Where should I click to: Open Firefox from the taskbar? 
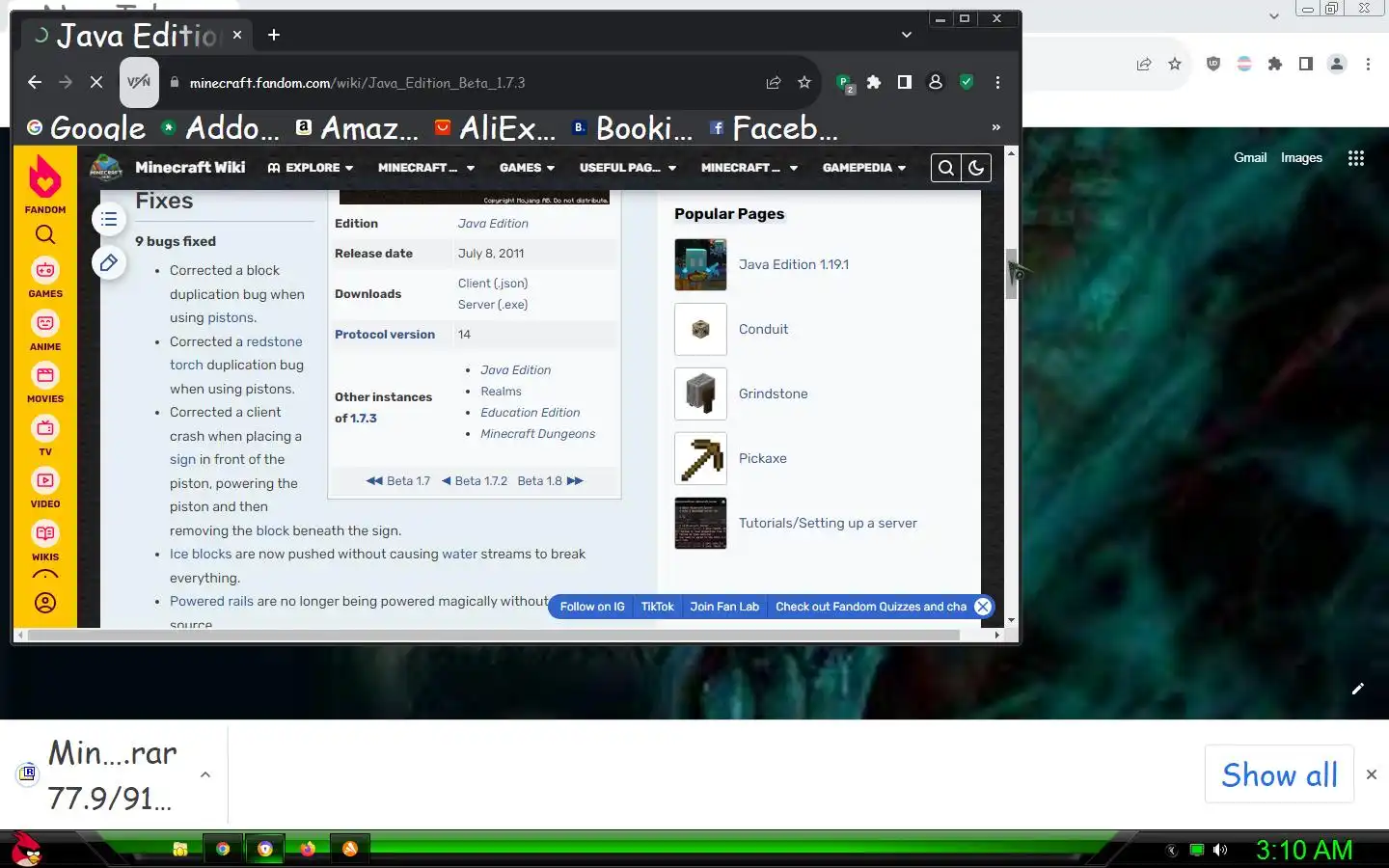point(308,849)
